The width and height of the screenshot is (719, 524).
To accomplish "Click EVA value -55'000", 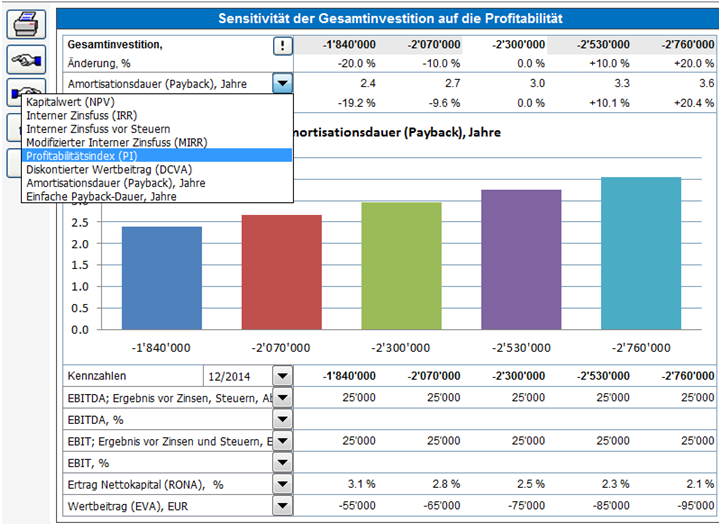I will [357, 506].
